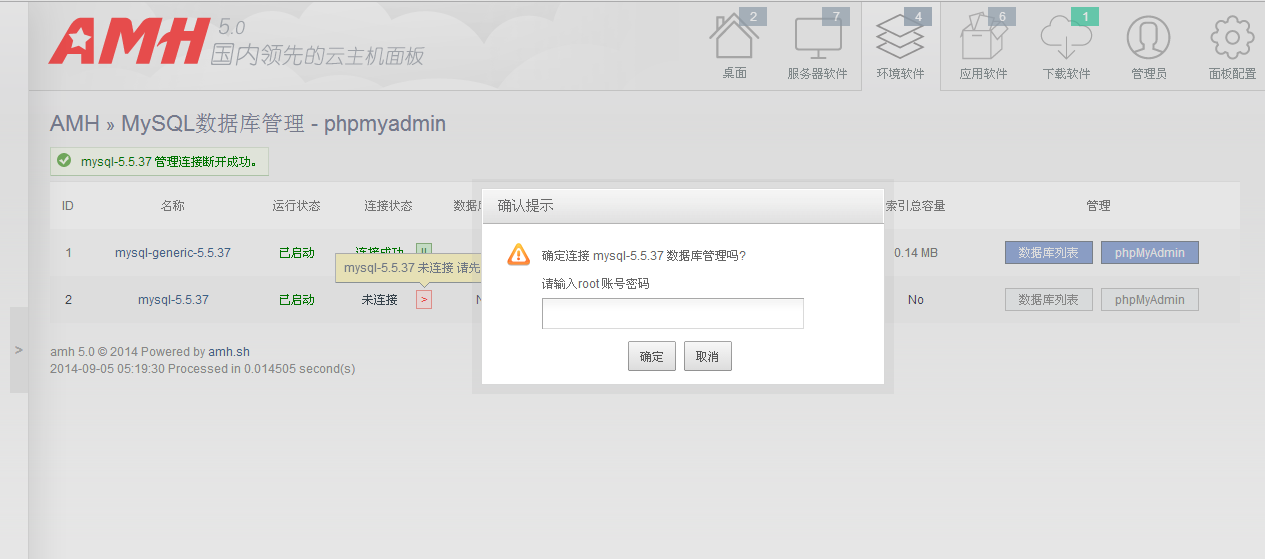Click the mysql-5.5.37 name link
The width and height of the screenshot is (1265, 559).
pyautogui.click(x=173, y=300)
